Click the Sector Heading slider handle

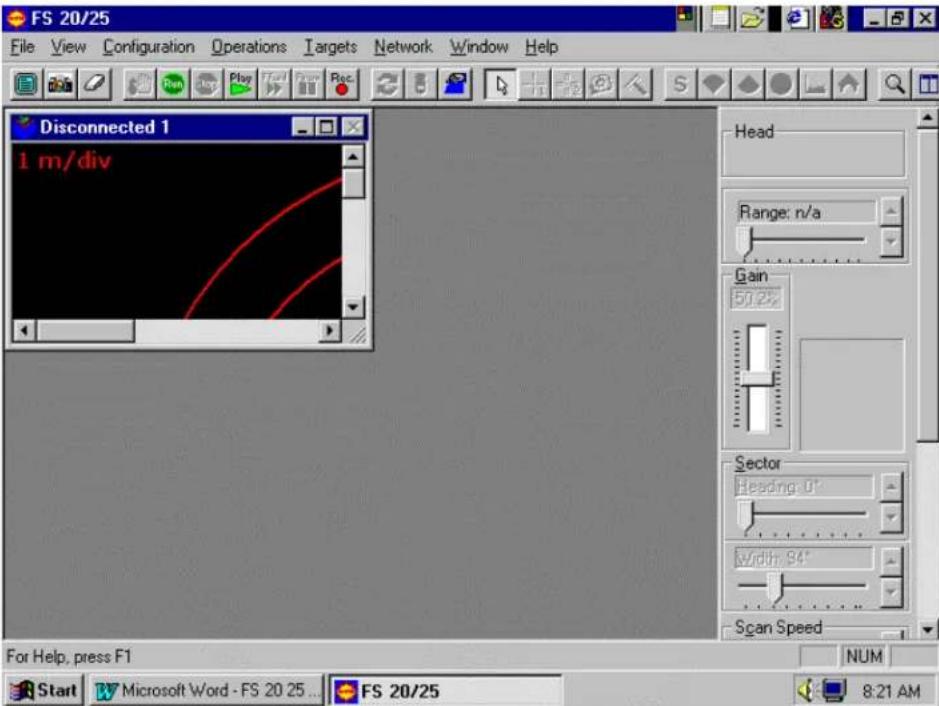point(745,516)
